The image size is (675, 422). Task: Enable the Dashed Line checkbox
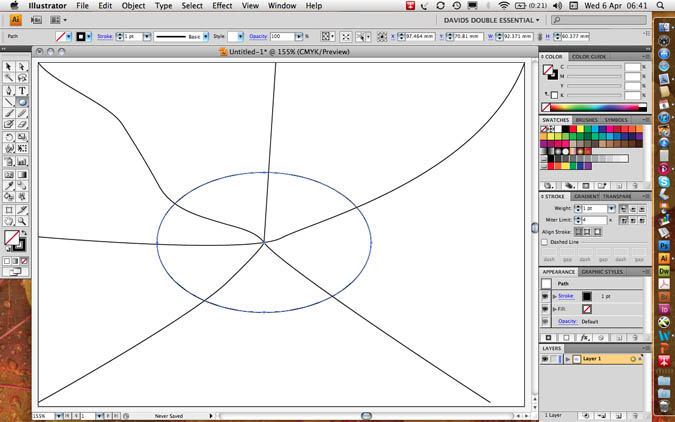[545, 242]
